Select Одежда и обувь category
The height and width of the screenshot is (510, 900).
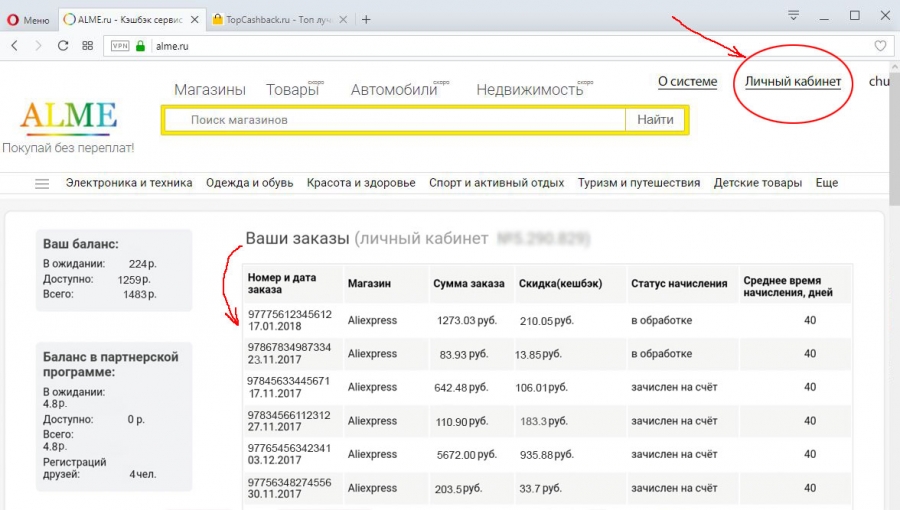point(250,182)
